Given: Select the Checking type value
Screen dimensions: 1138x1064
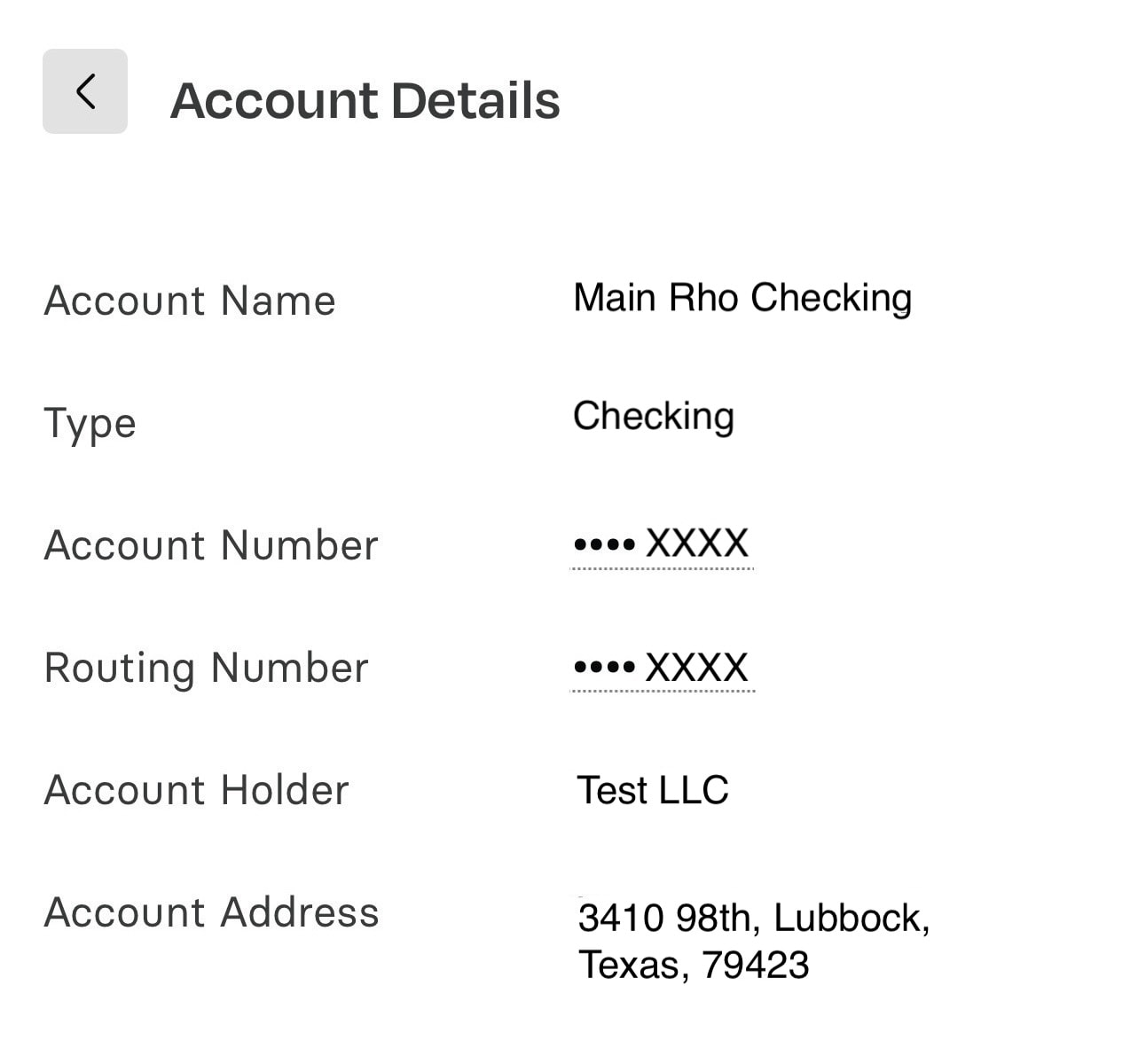Looking at the screenshot, I should pos(654,417).
